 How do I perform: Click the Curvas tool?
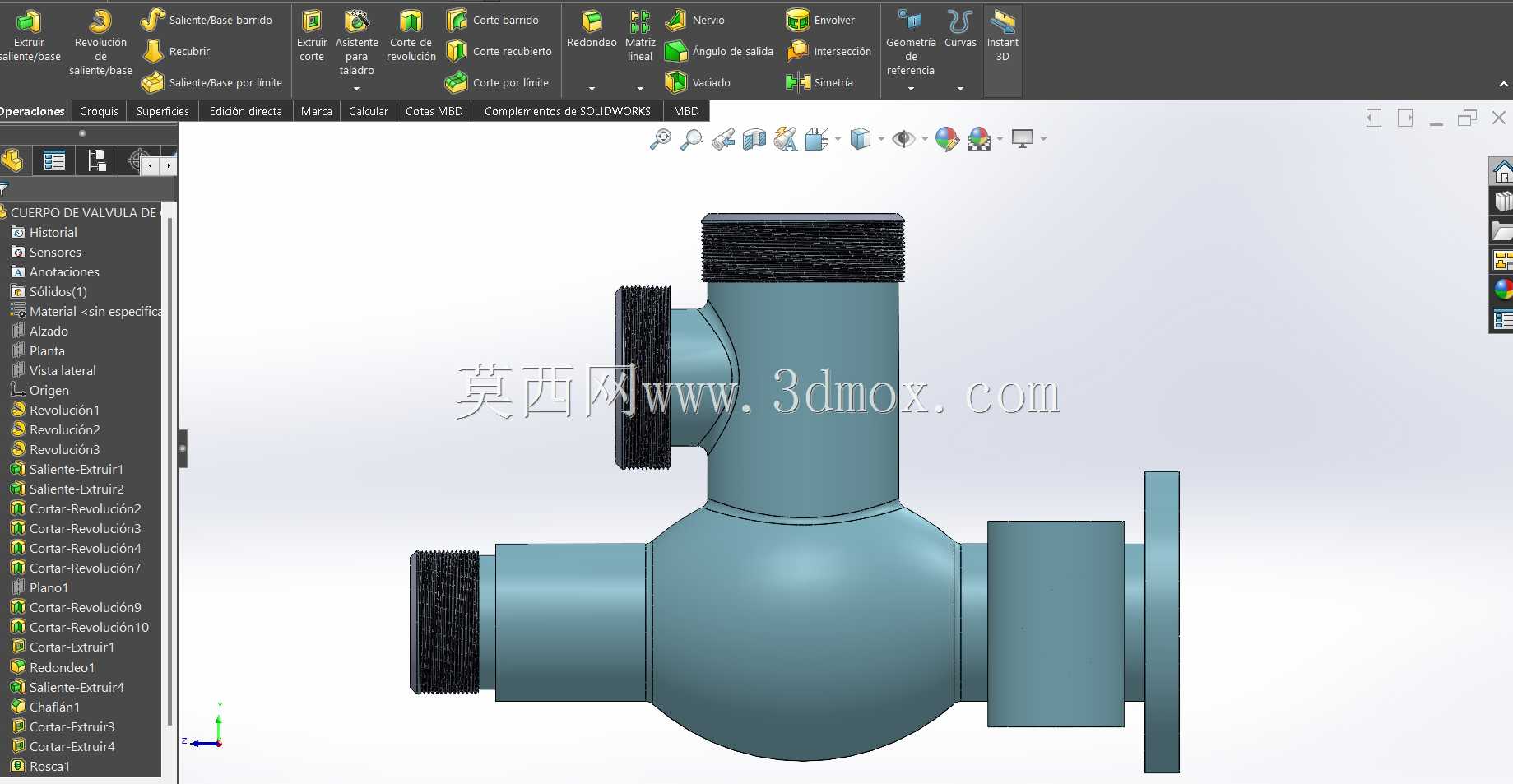[x=960, y=29]
